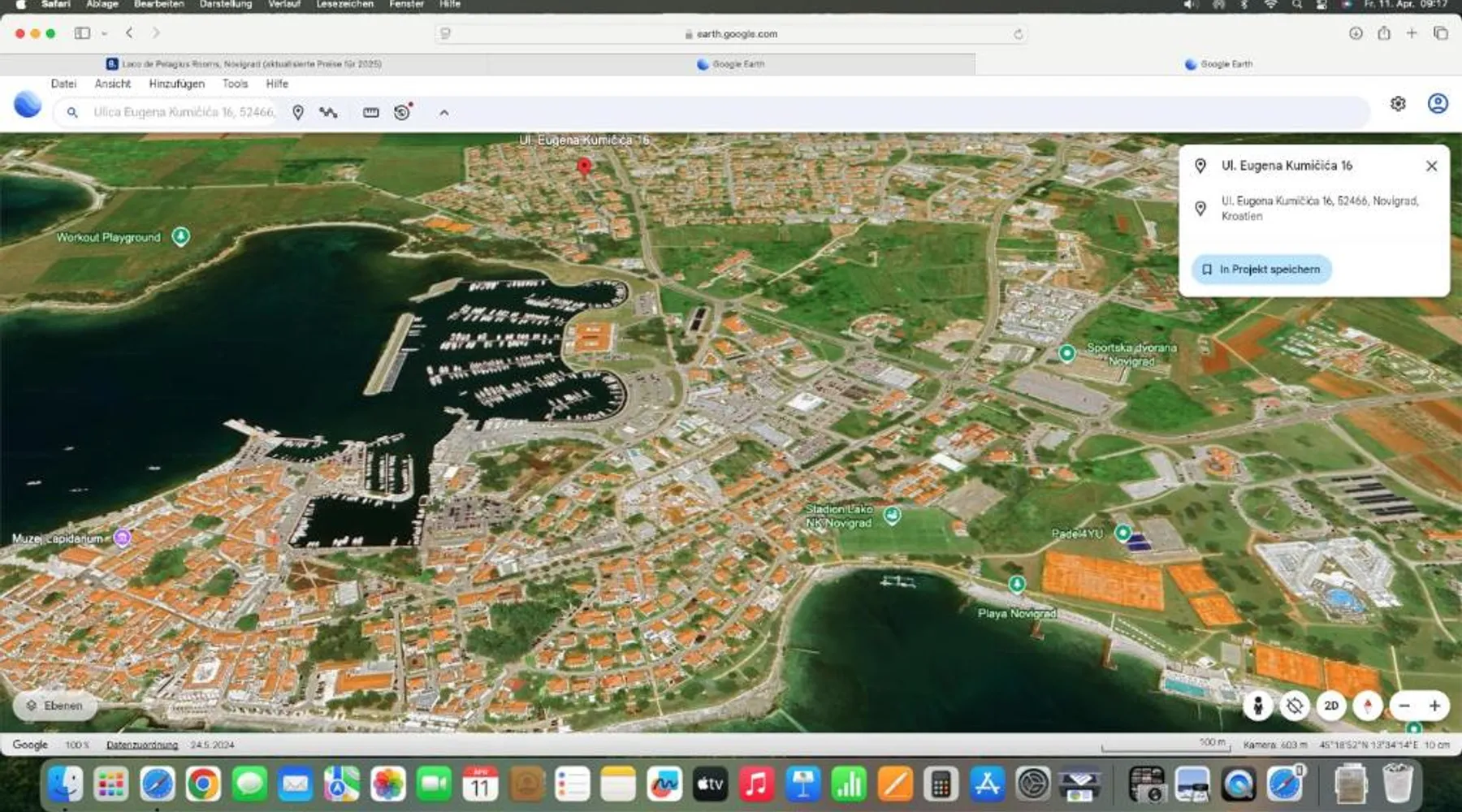Zoom in with the plus button
Image resolution: width=1462 pixels, height=812 pixels.
coord(1435,706)
